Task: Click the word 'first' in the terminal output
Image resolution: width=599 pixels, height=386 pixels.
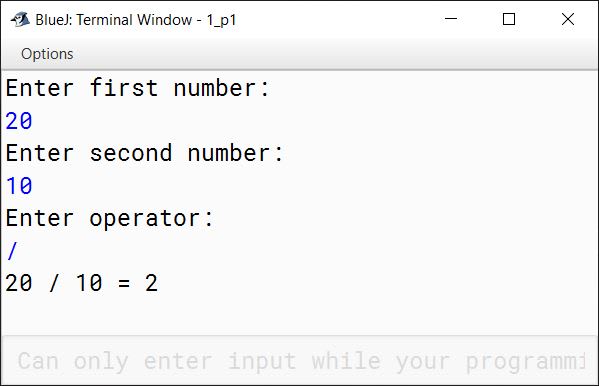Action: click(x=124, y=88)
